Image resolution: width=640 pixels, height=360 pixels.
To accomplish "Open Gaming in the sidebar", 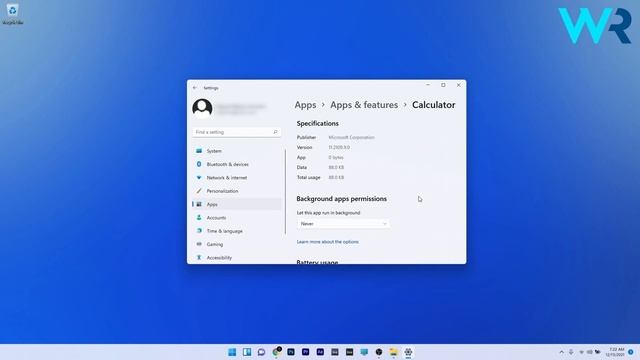I will click(x=237, y=244).
